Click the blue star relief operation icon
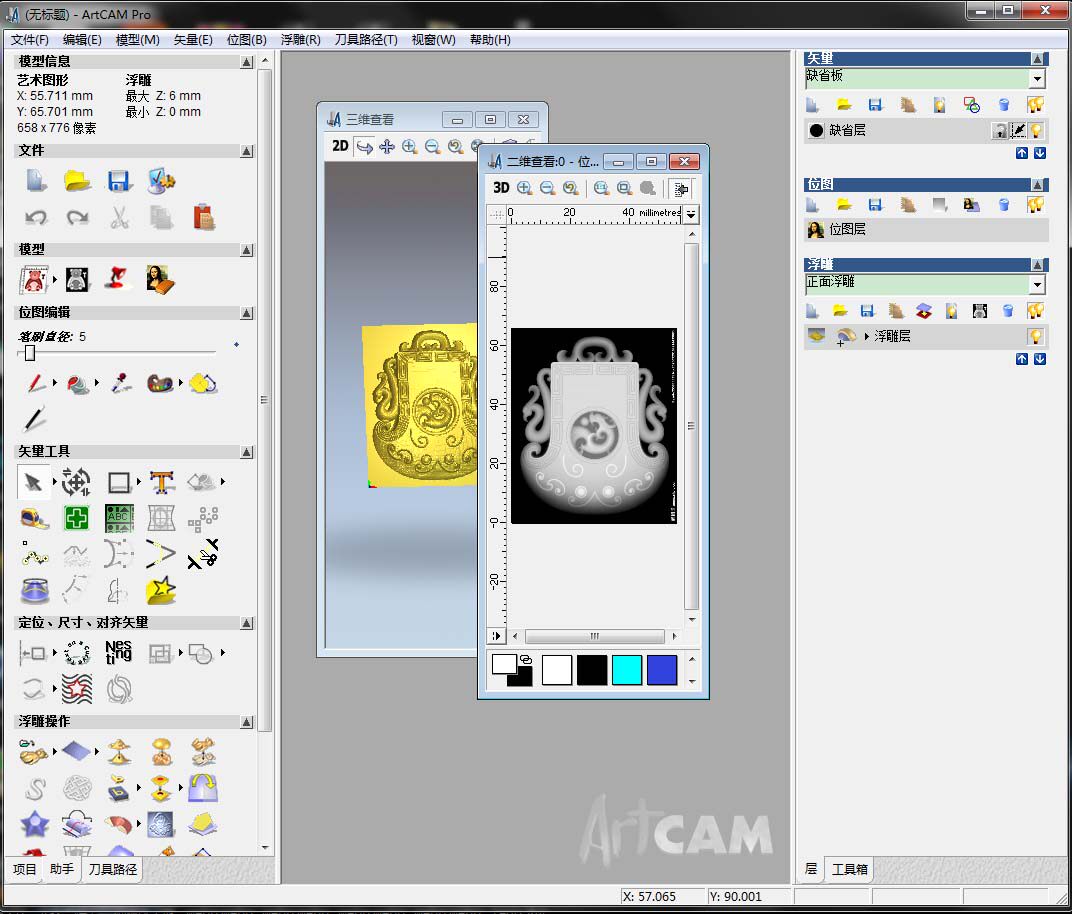 pyautogui.click(x=35, y=824)
